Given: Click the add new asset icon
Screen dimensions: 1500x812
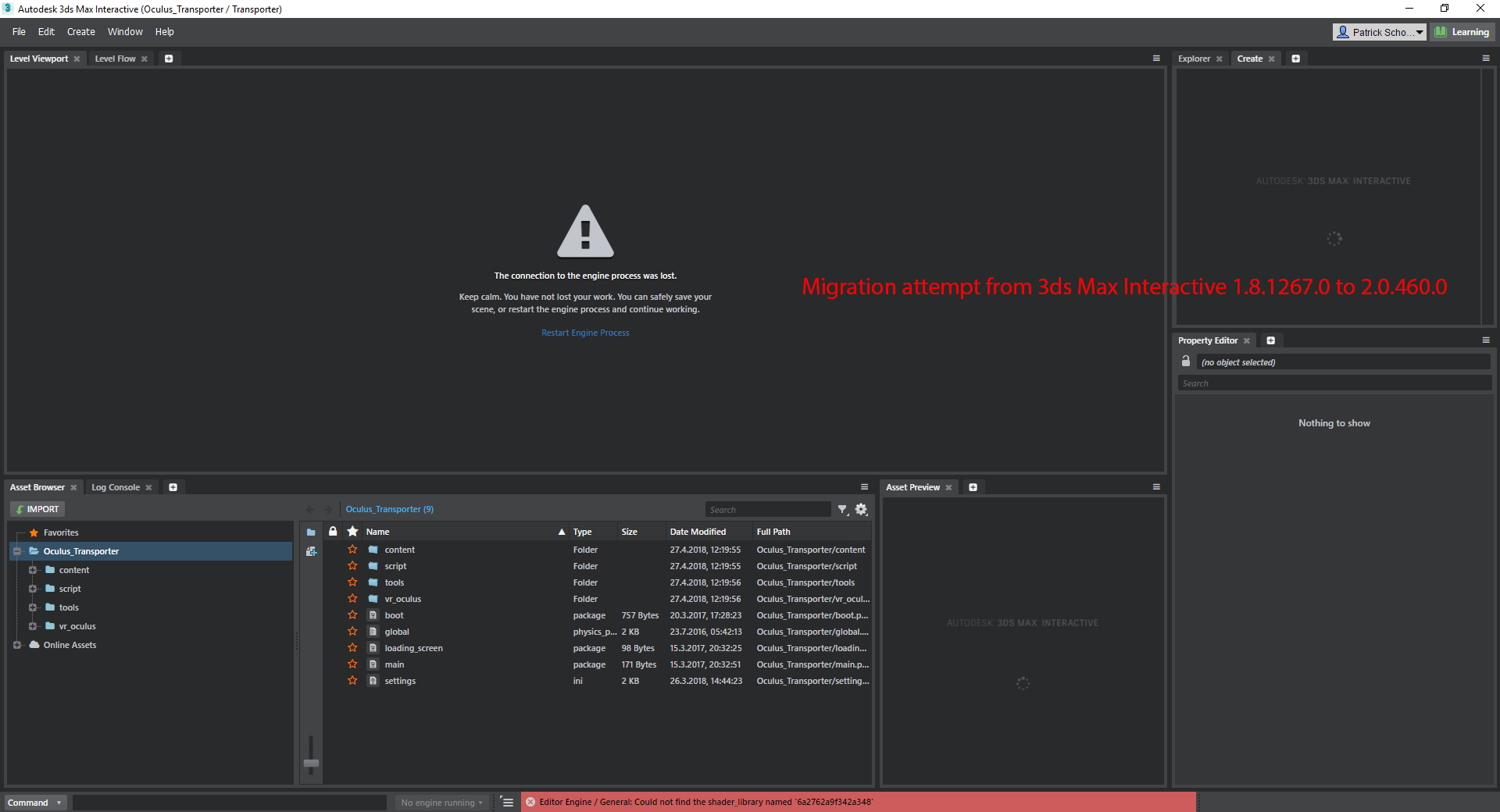Looking at the screenshot, I should tap(311, 551).
